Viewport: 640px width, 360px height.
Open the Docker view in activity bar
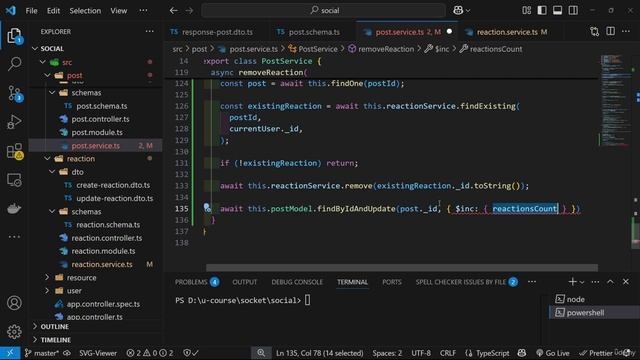(x=14, y=209)
